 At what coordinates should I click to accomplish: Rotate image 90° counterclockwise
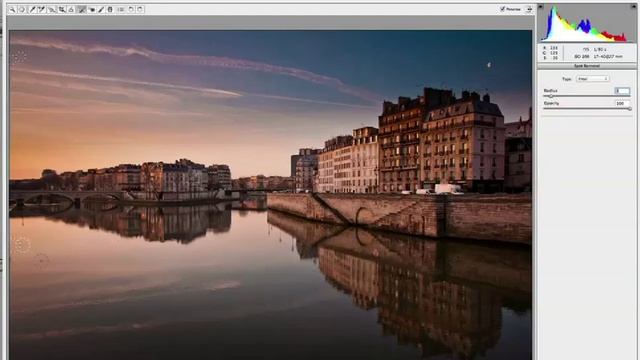tap(131, 9)
